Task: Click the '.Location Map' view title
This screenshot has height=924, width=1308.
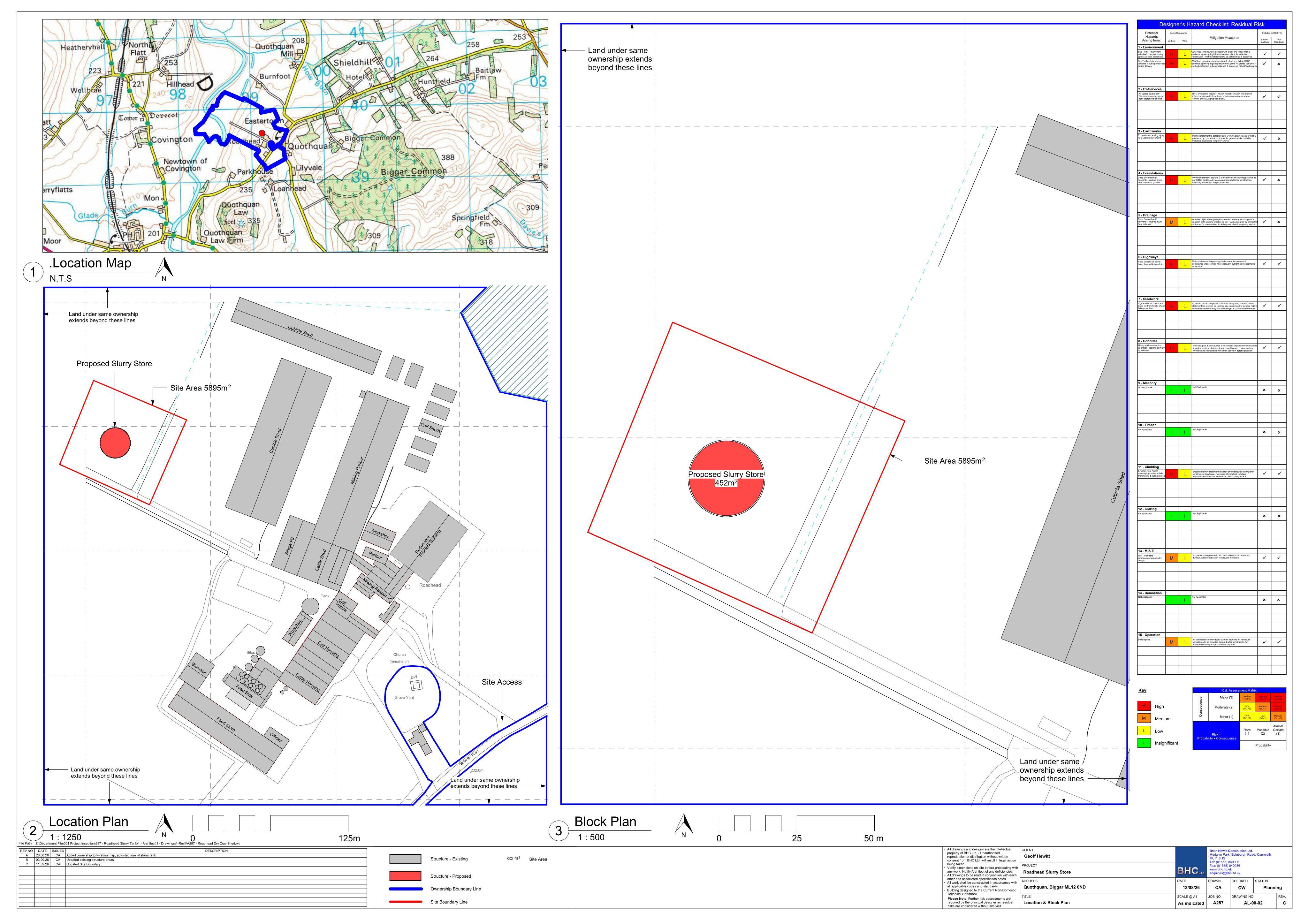Action: pyautogui.click(x=90, y=263)
